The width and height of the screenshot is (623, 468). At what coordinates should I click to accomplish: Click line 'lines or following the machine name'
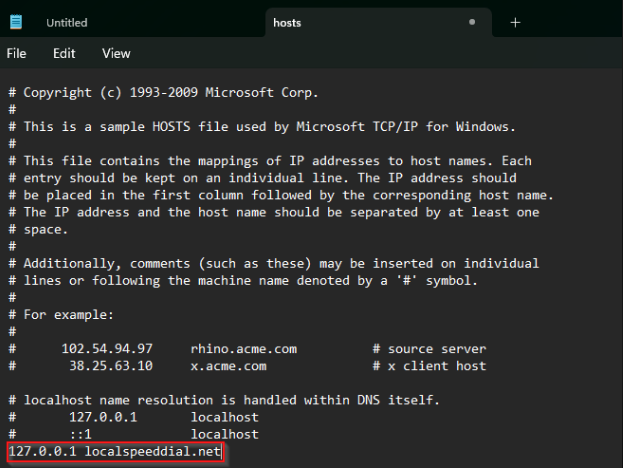click(x=243, y=280)
